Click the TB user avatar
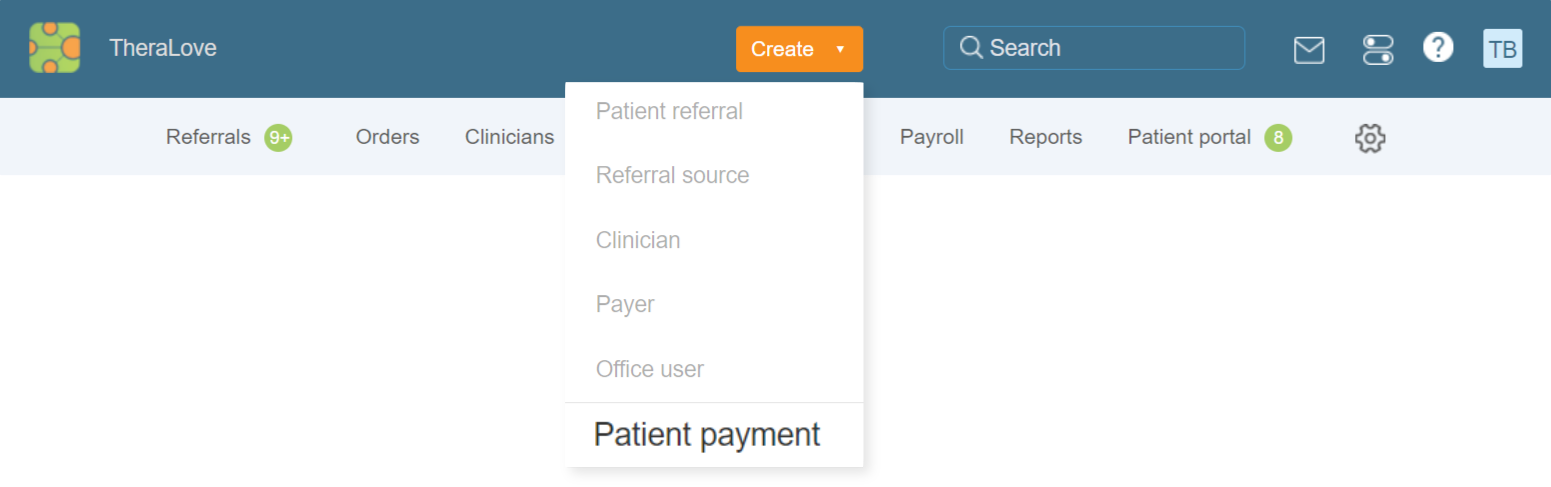The height and width of the screenshot is (487, 1551). (x=1502, y=48)
